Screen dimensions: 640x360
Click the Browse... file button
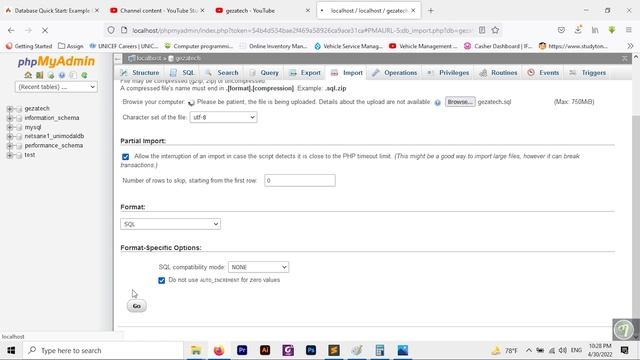(460, 102)
